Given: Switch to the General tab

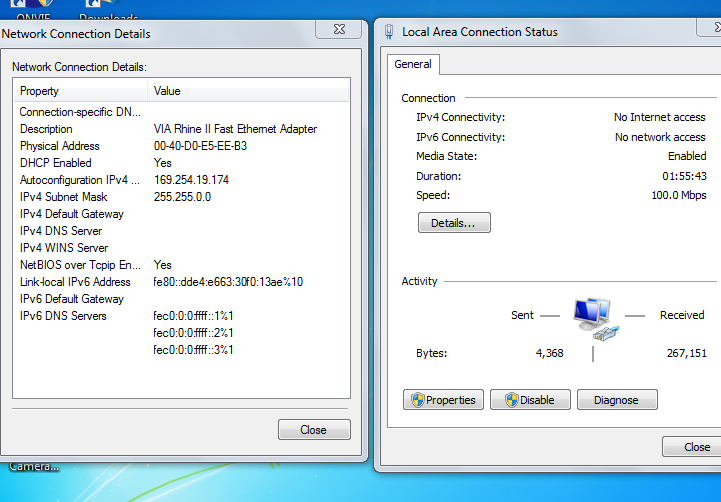Looking at the screenshot, I should (x=413, y=64).
